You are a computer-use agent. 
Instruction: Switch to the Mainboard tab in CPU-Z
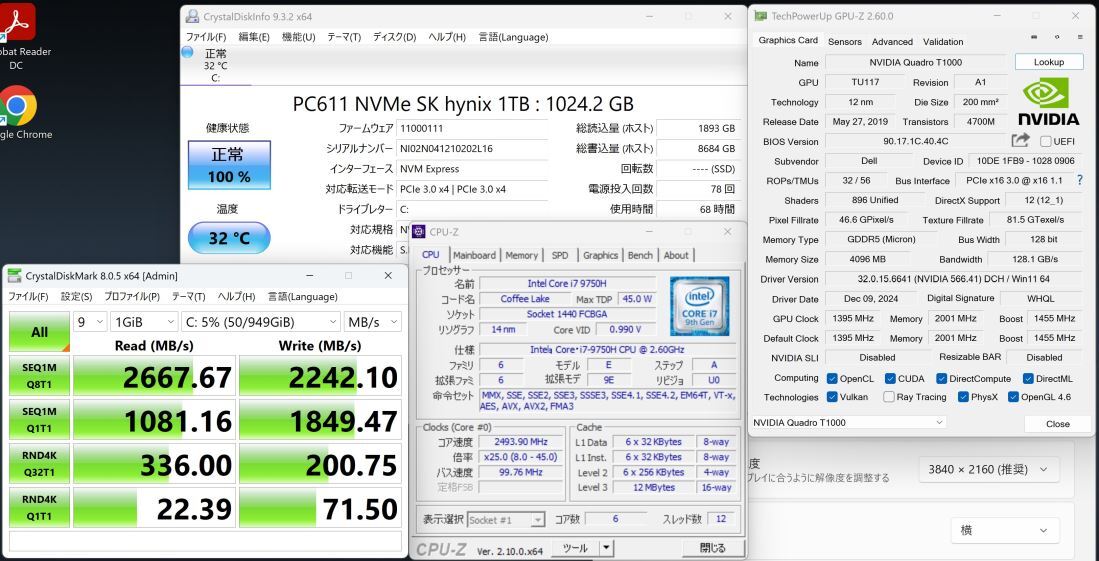tap(475, 255)
